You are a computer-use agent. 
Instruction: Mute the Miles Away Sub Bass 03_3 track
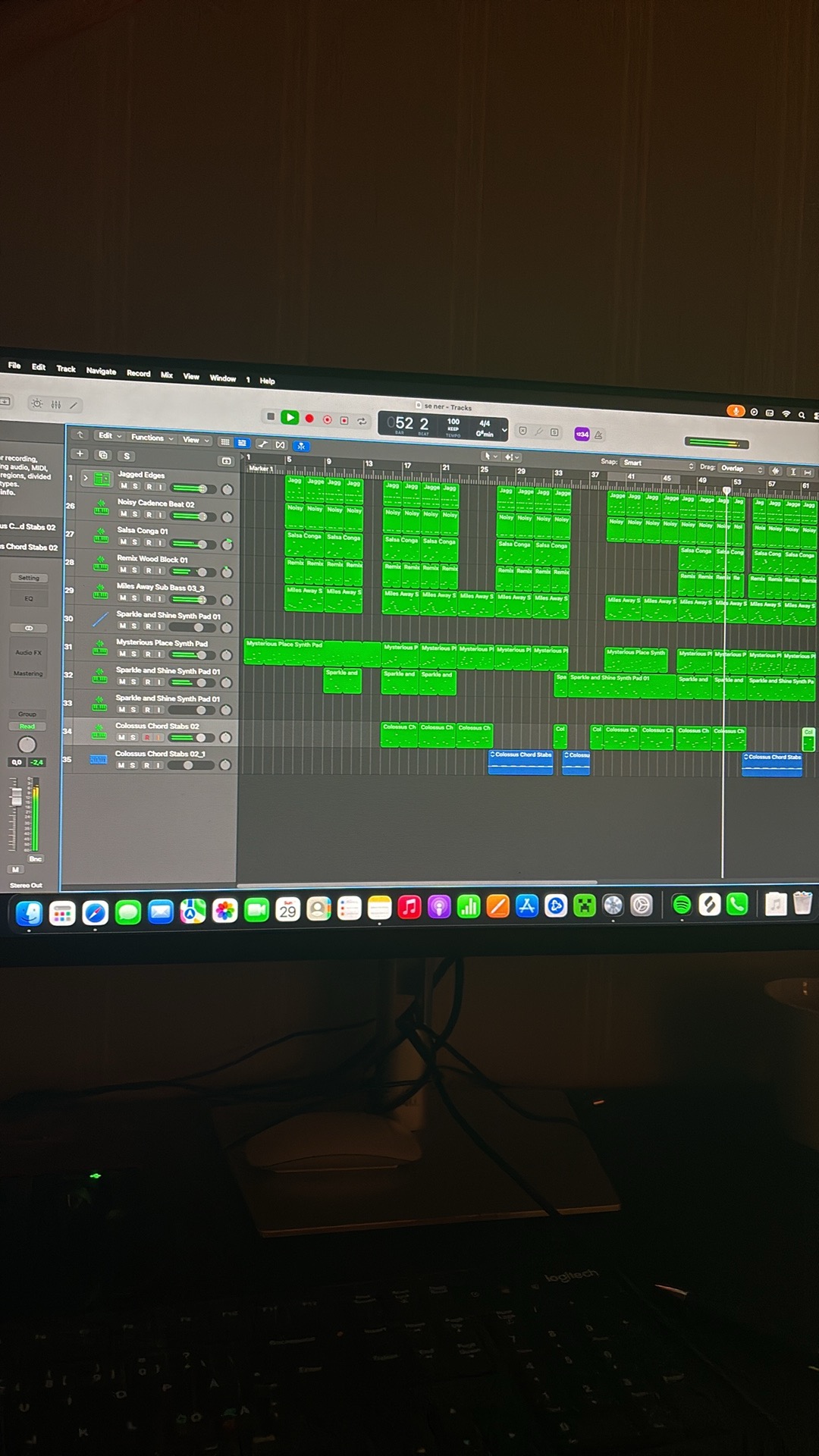pyautogui.click(x=123, y=598)
